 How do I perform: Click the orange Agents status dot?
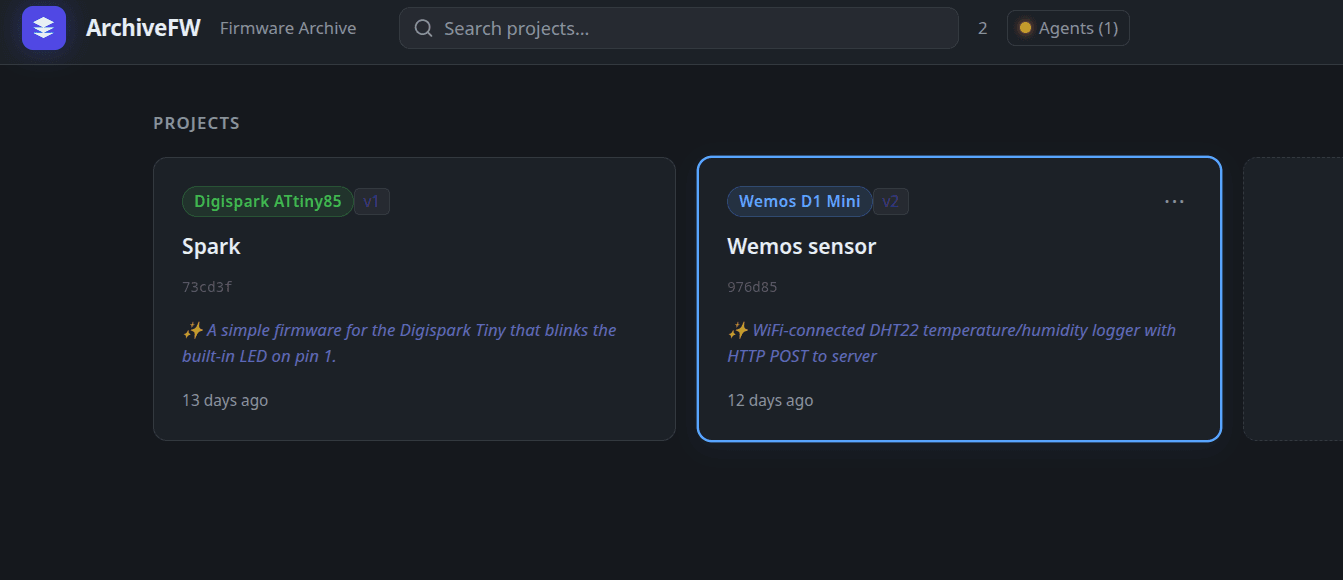point(1025,28)
